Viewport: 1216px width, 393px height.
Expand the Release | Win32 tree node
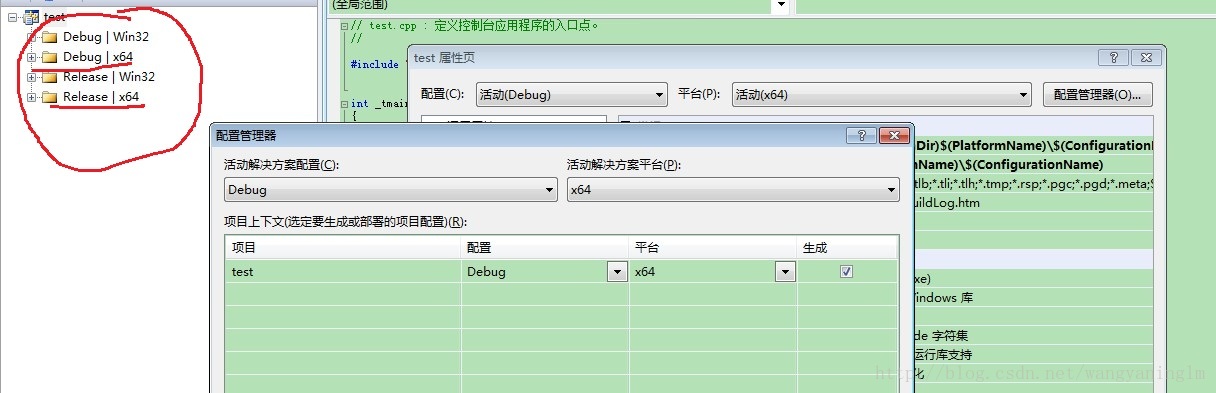32,77
